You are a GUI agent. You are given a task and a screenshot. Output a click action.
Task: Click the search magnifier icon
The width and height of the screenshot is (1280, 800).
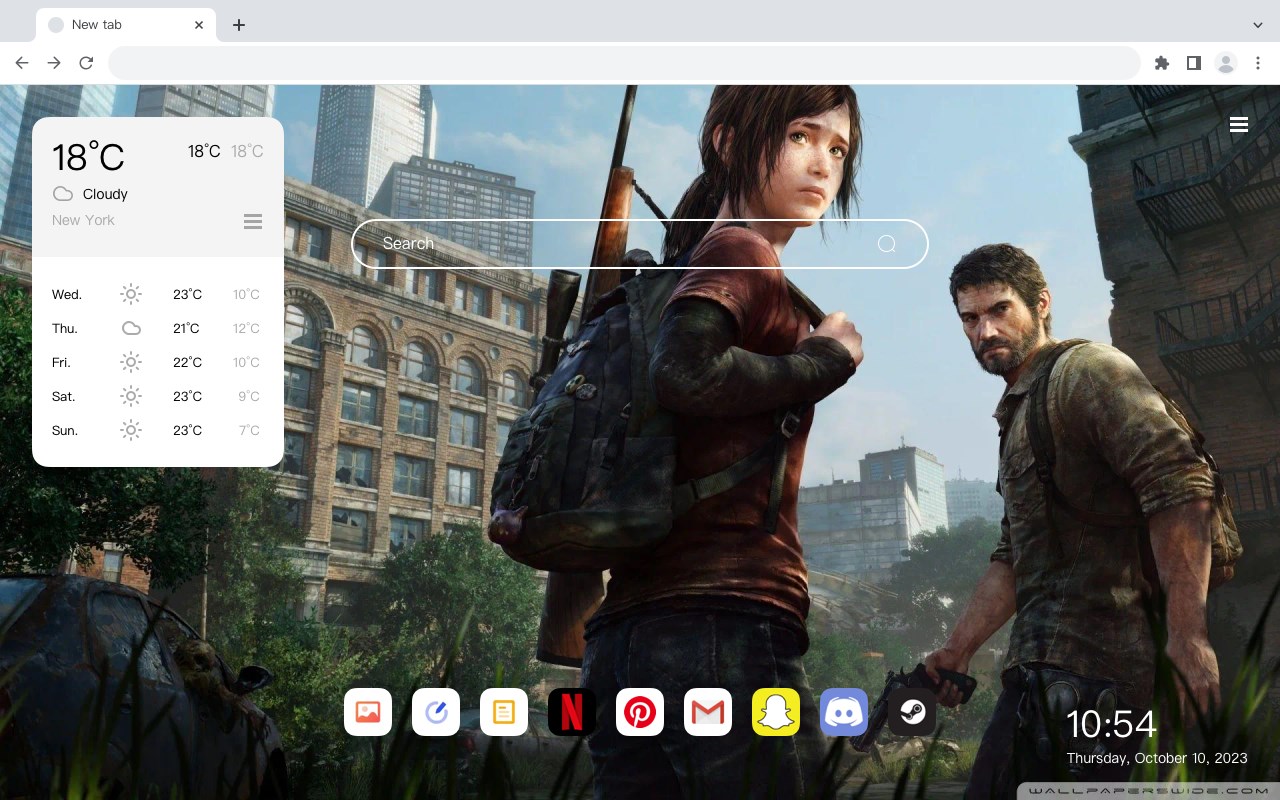pos(886,244)
